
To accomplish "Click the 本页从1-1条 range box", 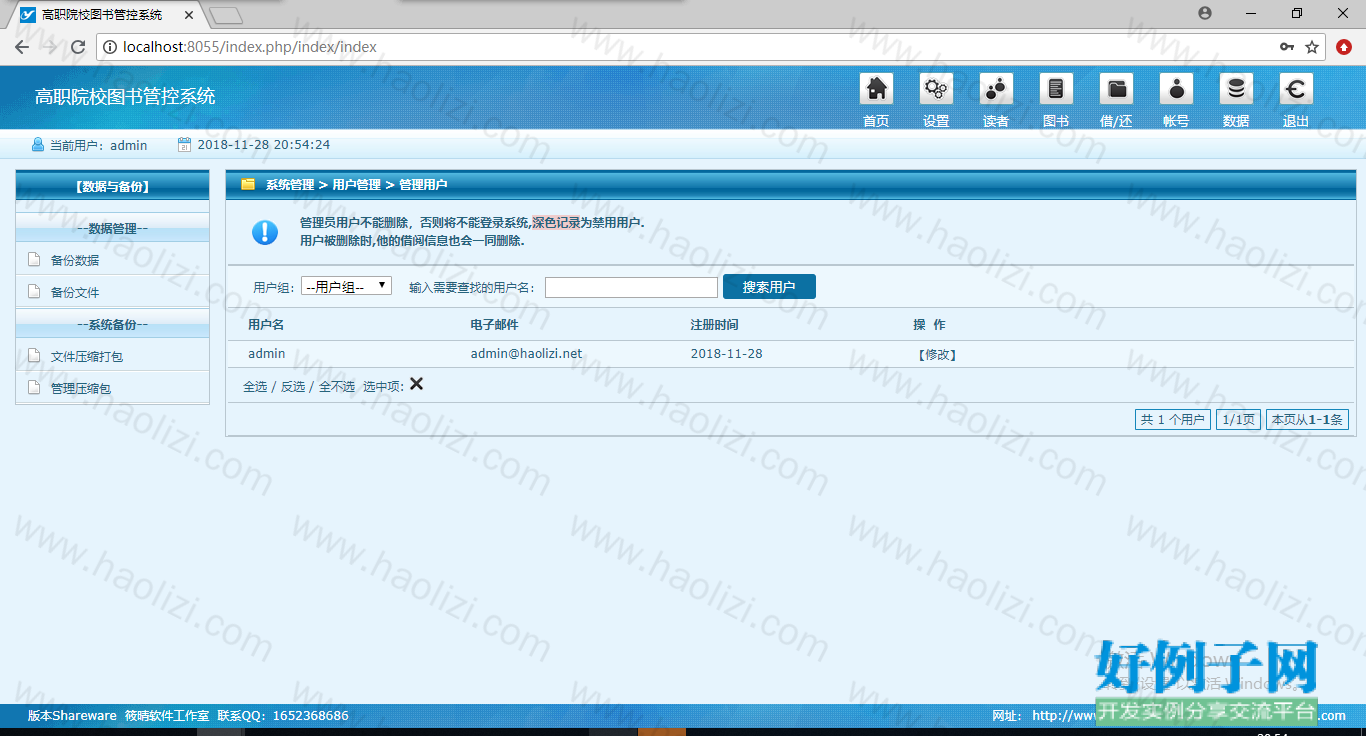I will click(x=1307, y=420).
